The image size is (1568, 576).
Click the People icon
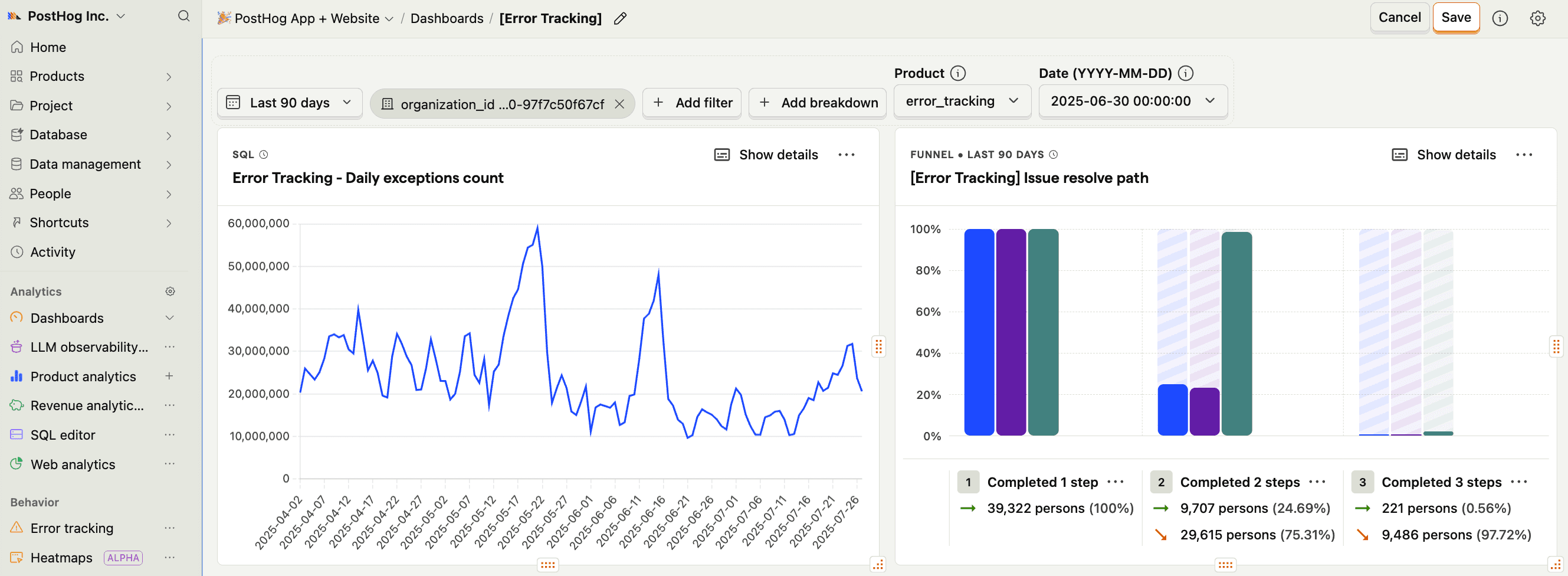click(x=17, y=194)
